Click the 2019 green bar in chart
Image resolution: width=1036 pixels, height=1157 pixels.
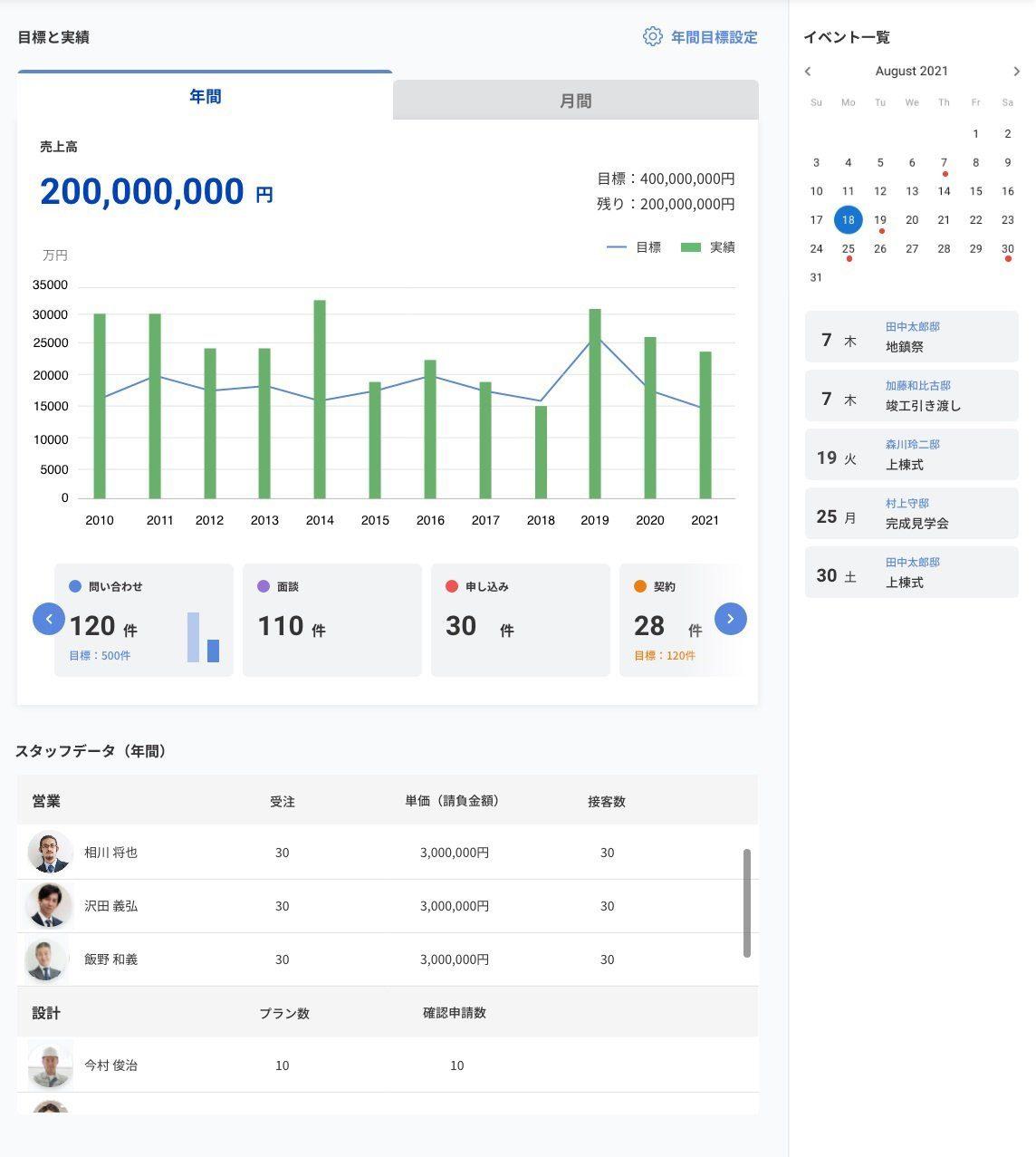click(595, 404)
